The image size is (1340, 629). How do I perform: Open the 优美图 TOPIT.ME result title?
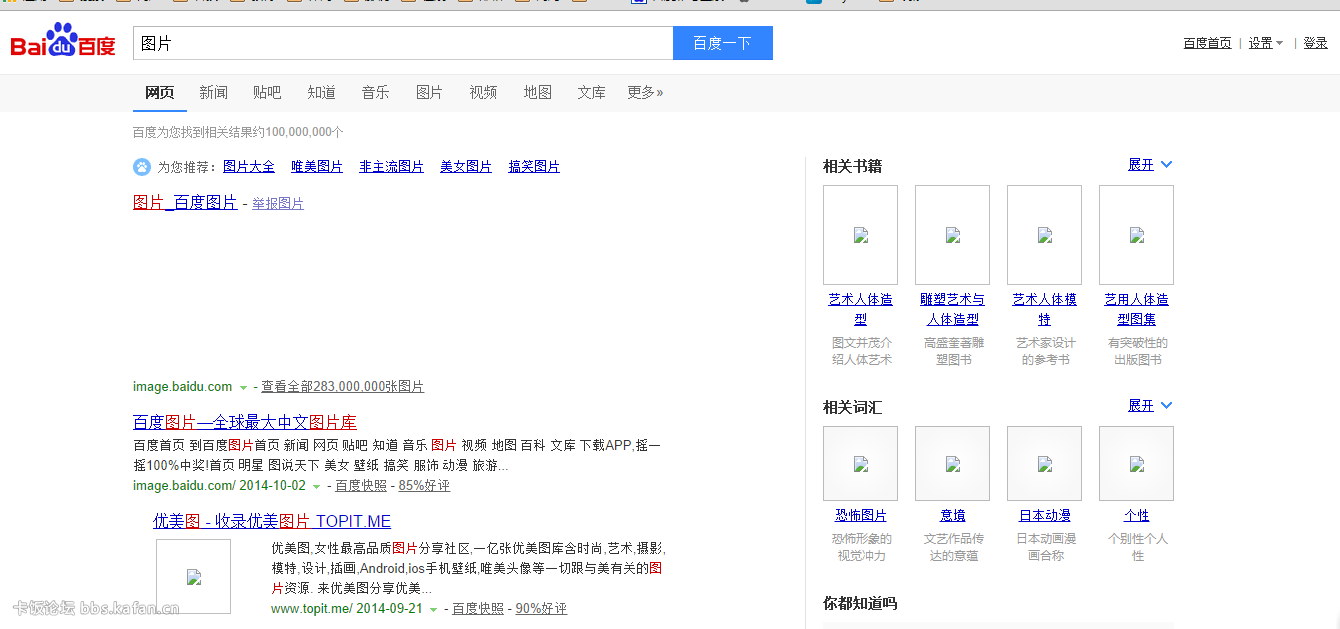coord(272,521)
